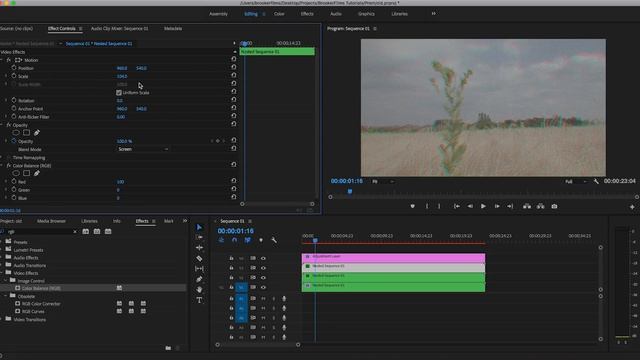Switch to the Color workspace
The image size is (640, 360).
pos(279,14)
